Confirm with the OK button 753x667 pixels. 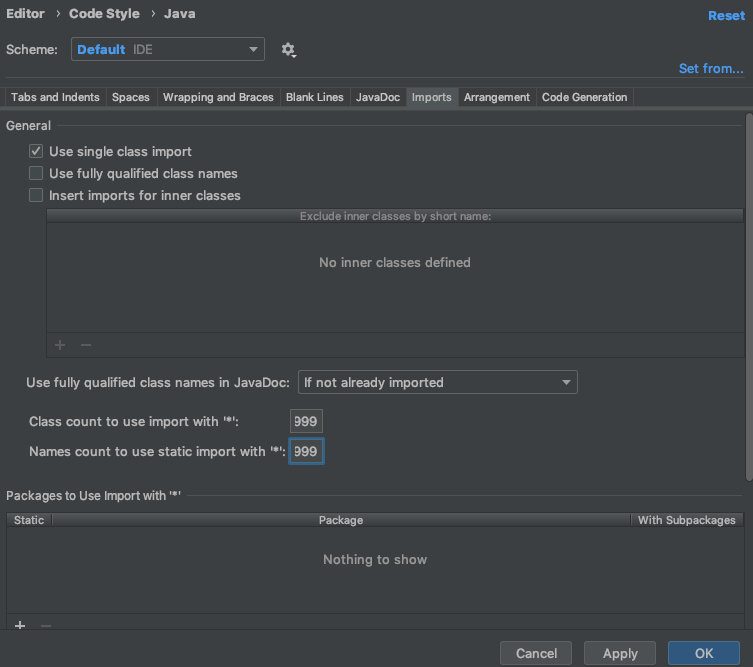tap(704, 653)
